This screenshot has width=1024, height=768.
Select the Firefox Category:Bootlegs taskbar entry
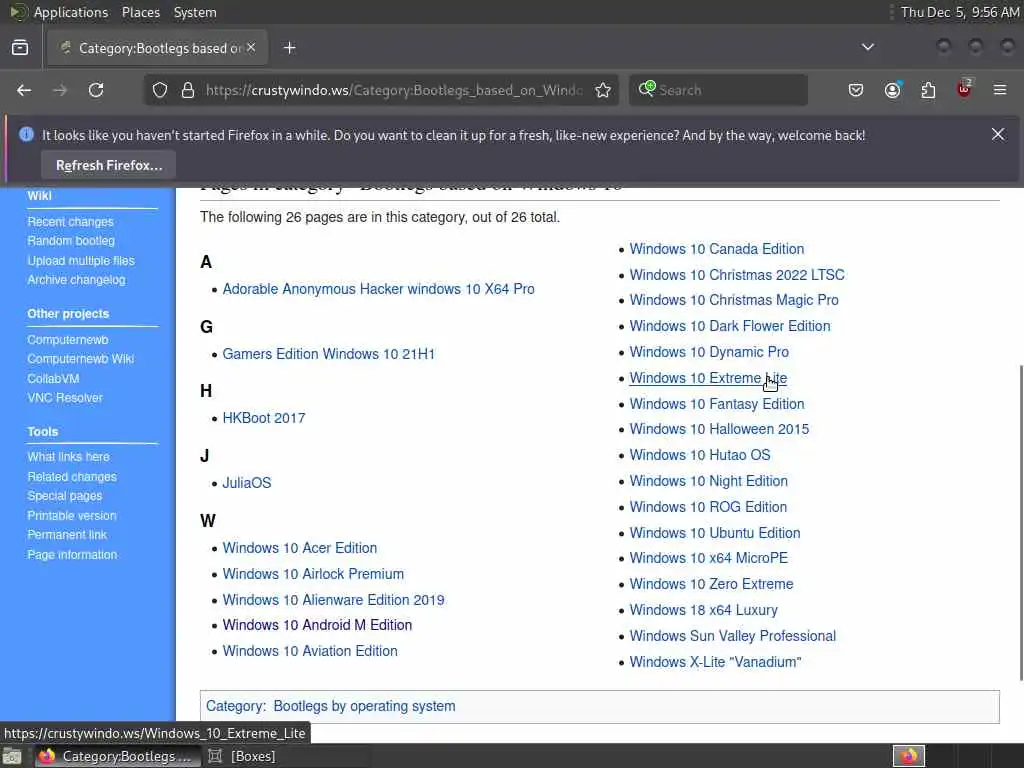pyautogui.click(x=116, y=756)
